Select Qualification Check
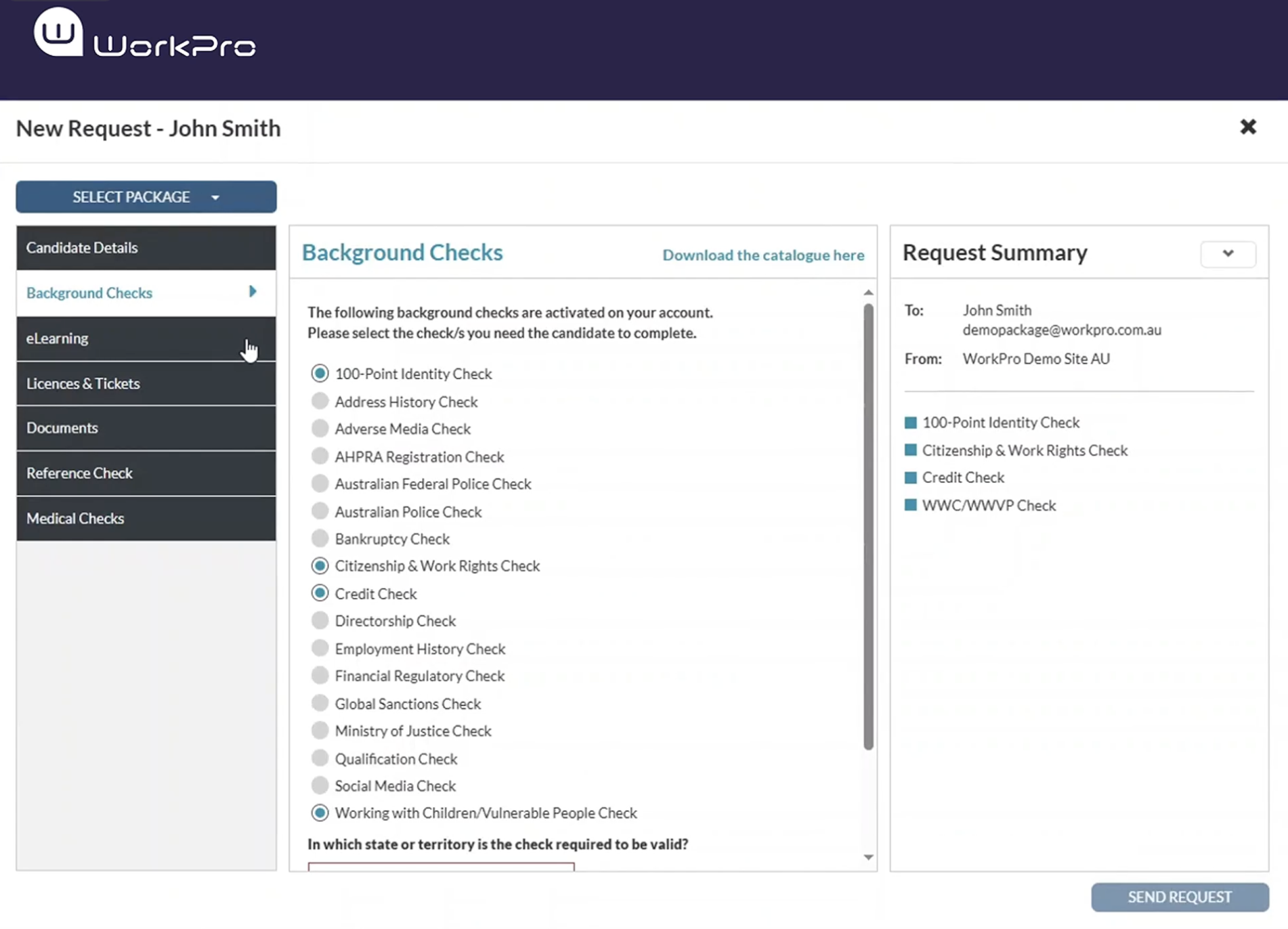 [320, 758]
